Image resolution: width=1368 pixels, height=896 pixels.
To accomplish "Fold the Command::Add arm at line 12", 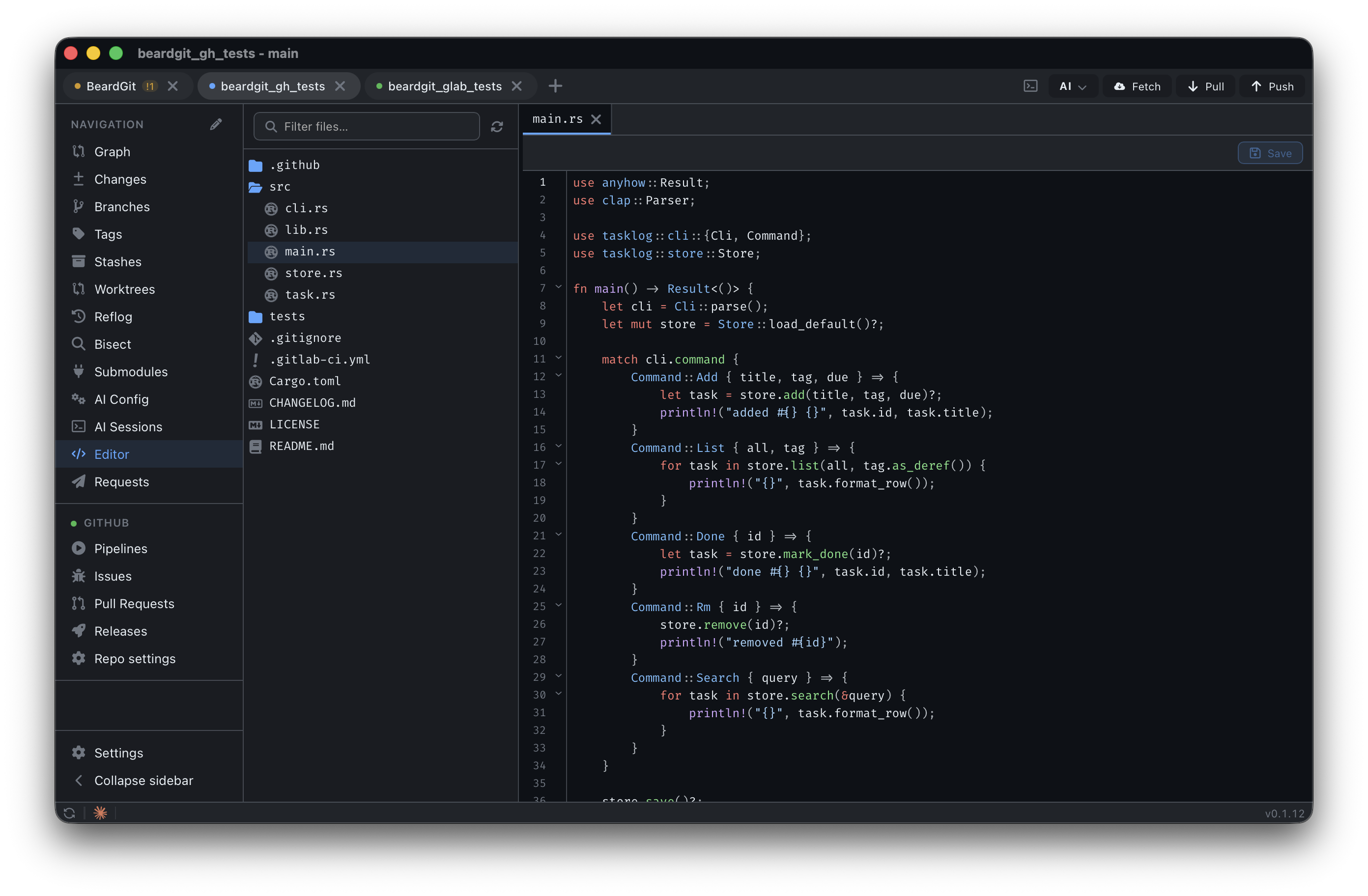I will click(x=558, y=375).
